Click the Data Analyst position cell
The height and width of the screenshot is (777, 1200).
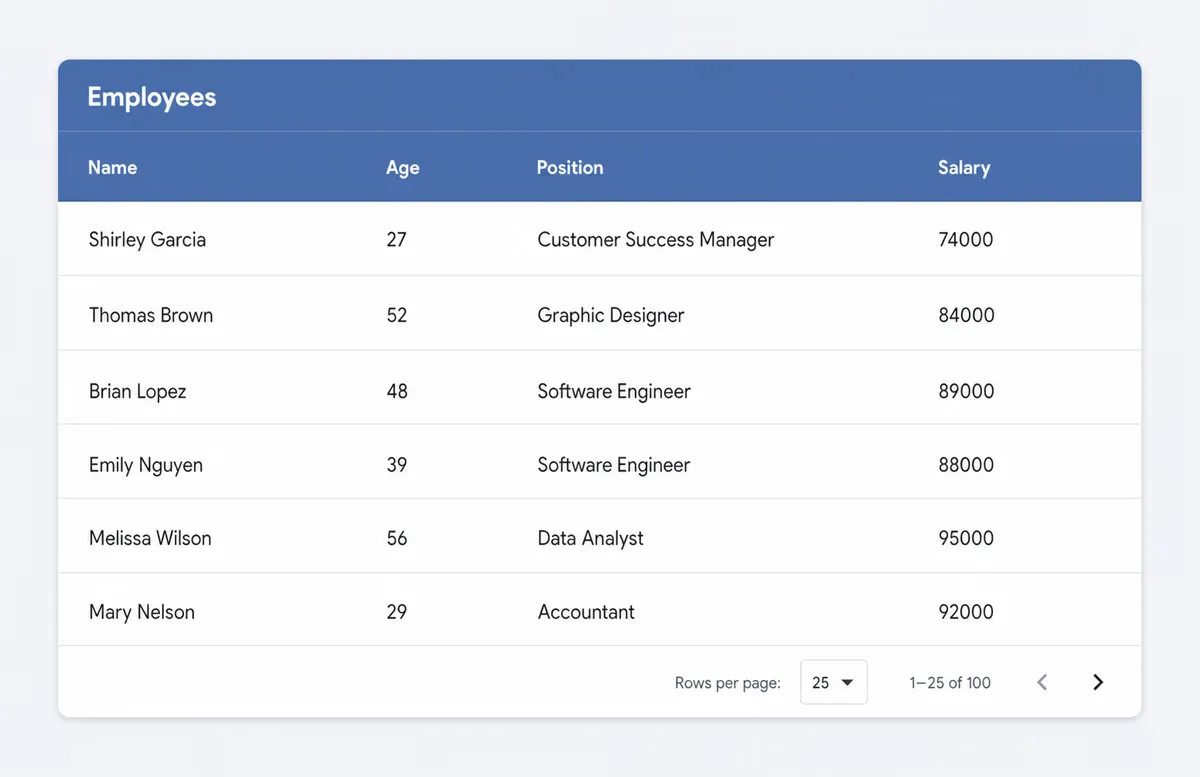591,538
